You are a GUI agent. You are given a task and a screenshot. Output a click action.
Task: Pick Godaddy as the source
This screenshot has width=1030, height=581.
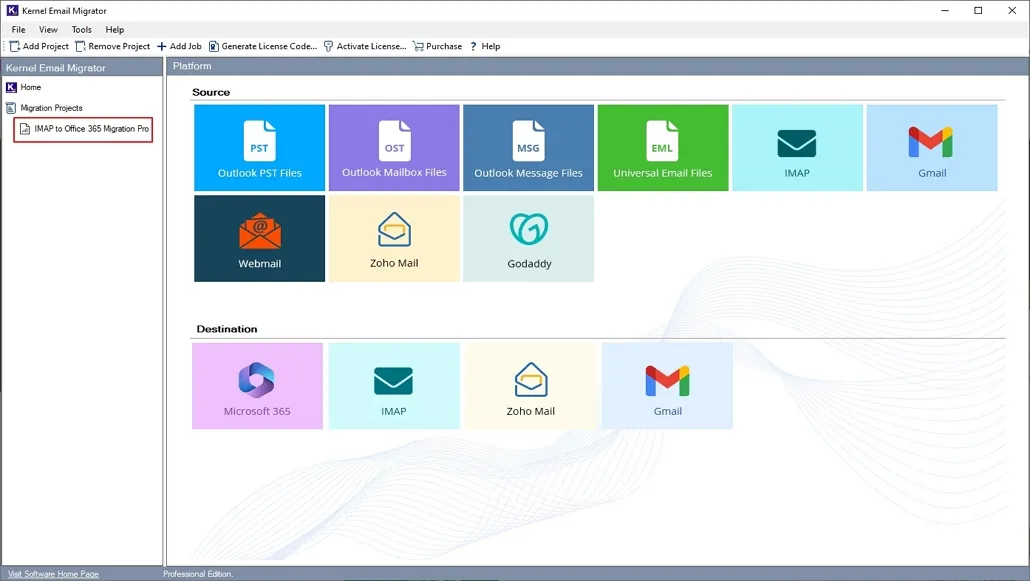click(x=528, y=238)
